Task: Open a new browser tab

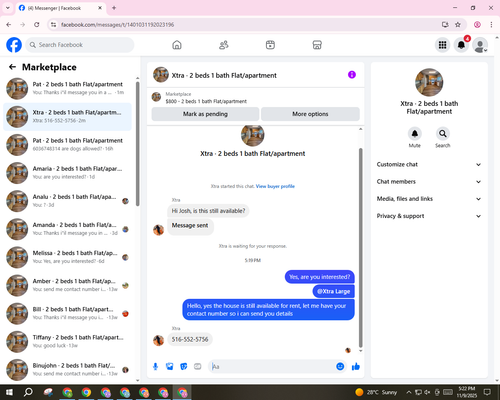Action: [x=114, y=8]
